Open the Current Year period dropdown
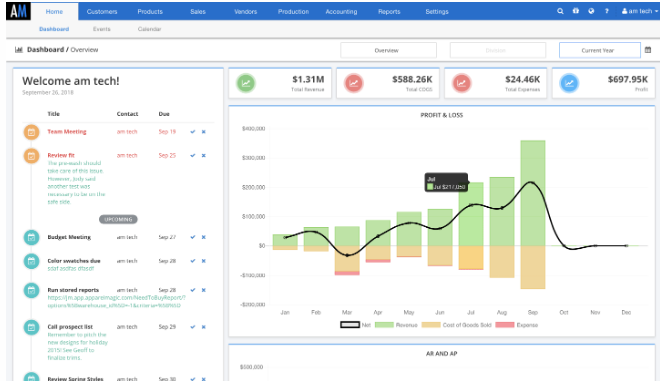Image resolution: width=660 pixels, height=381 pixels. (x=599, y=50)
